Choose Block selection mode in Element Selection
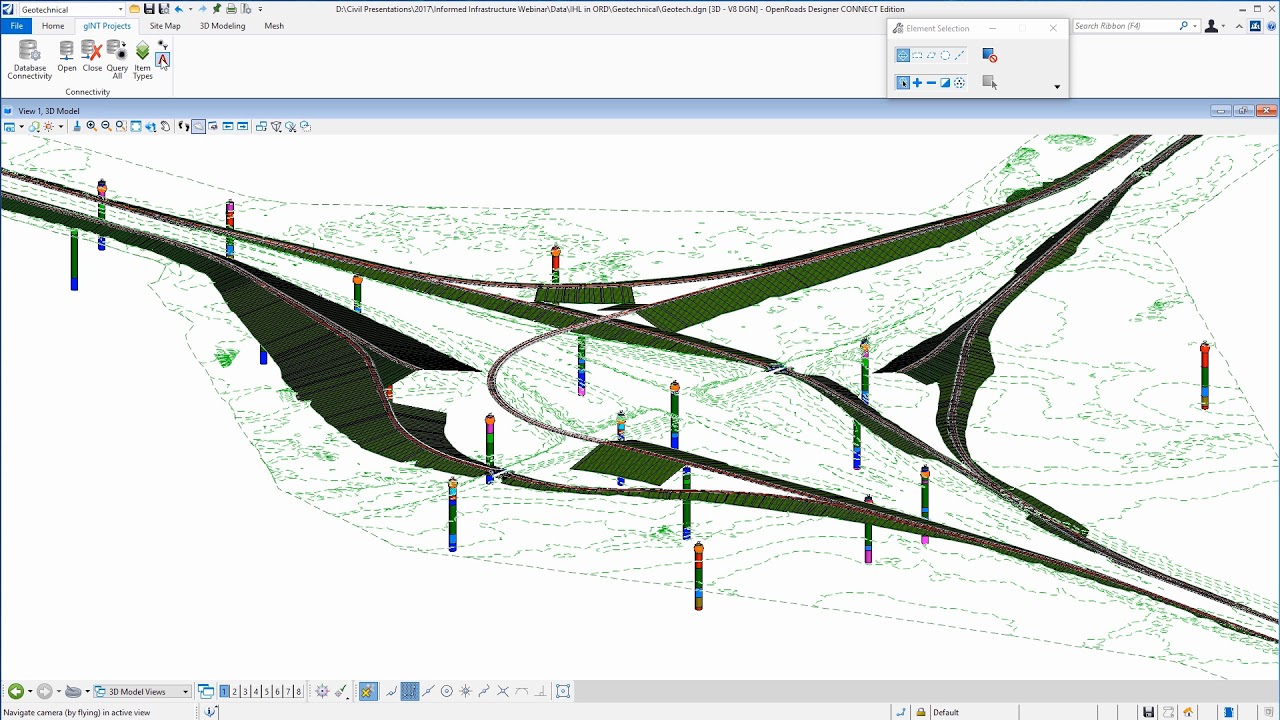This screenshot has width=1280, height=720. click(x=917, y=56)
